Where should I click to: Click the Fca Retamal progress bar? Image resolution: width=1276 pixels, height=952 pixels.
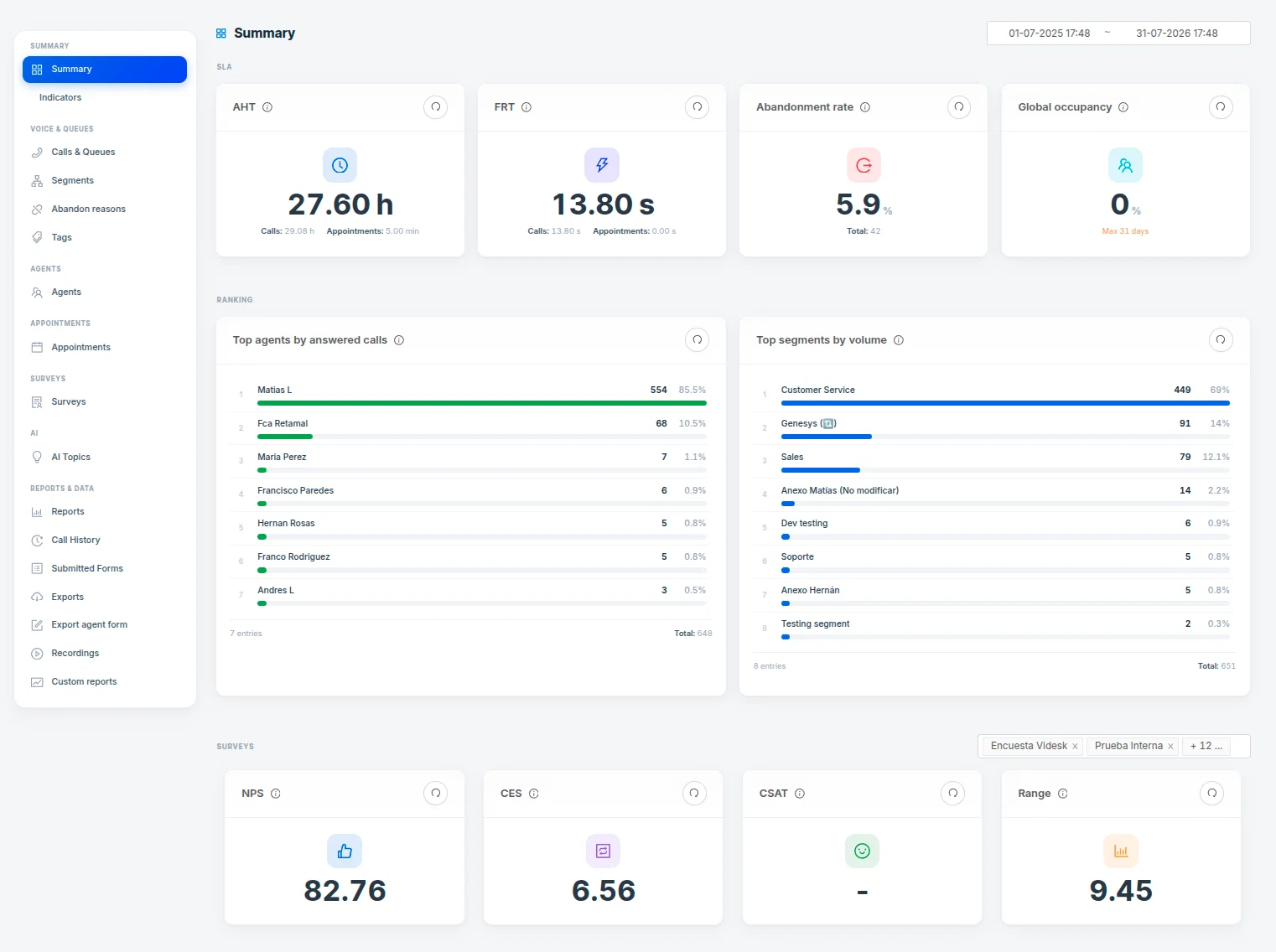482,437
